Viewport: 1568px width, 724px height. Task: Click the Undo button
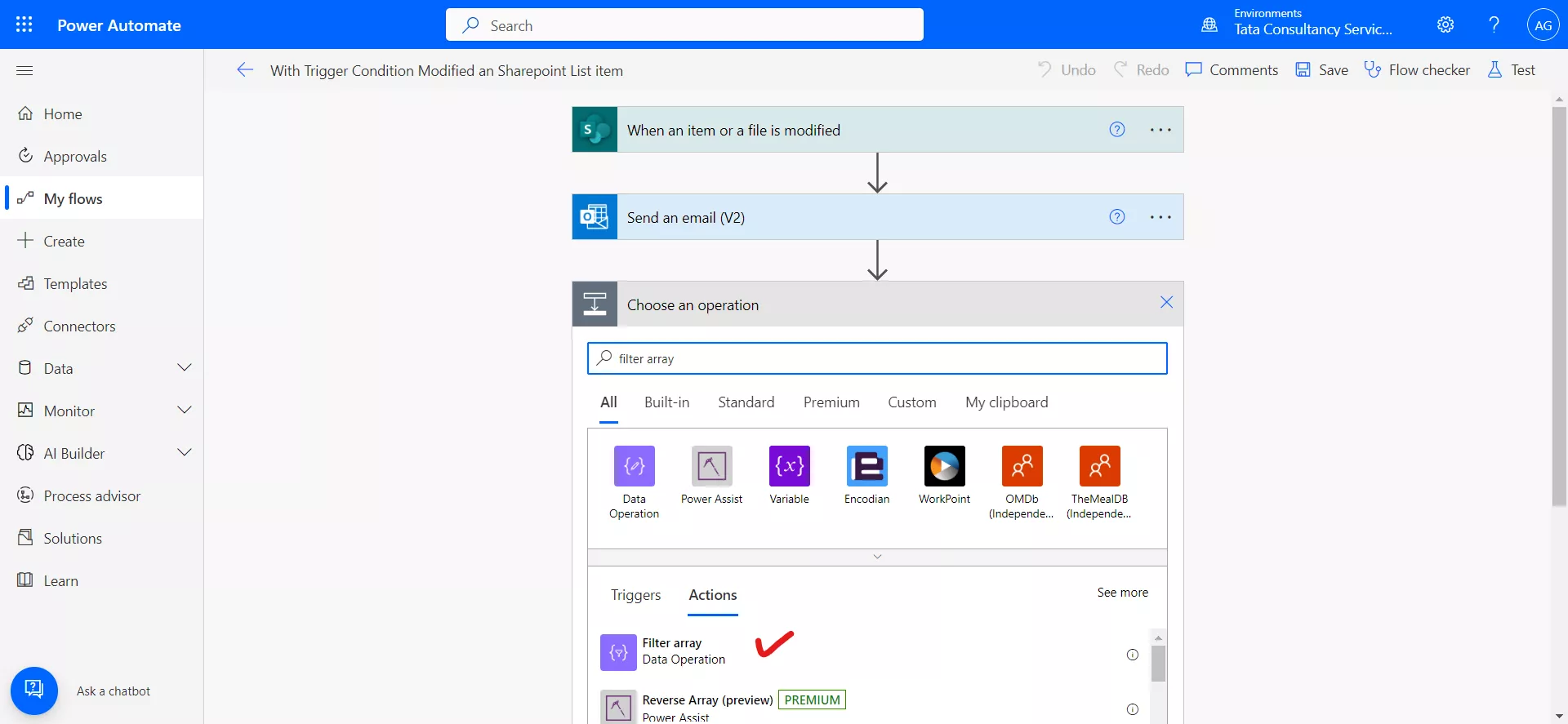[1067, 70]
